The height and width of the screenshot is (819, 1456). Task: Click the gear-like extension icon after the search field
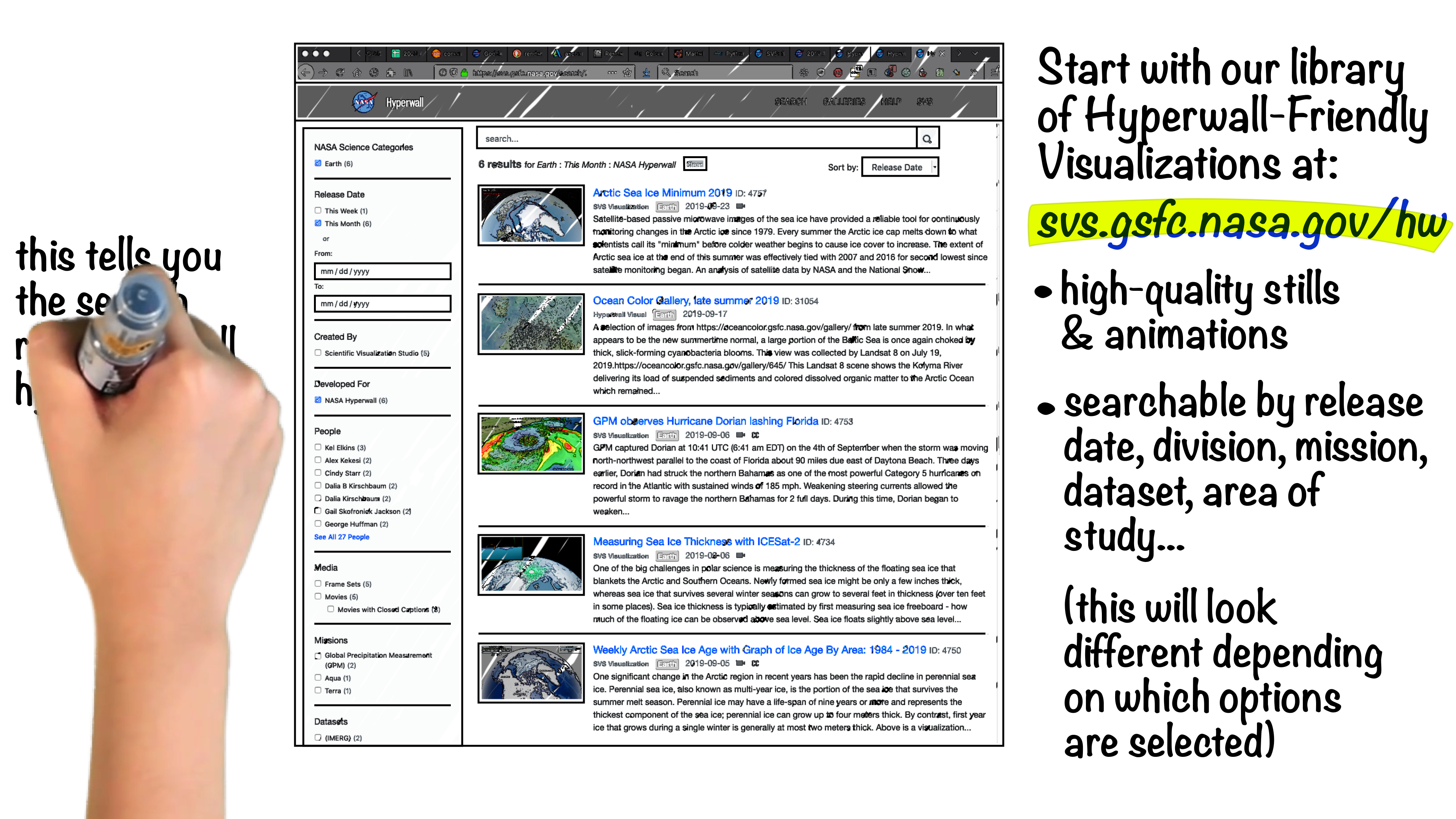[x=804, y=72]
